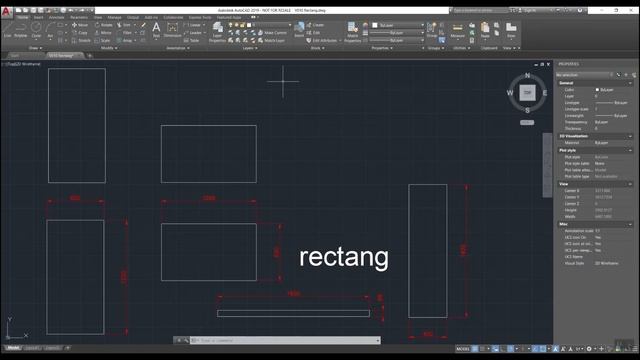This screenshot has width=640, height=360.
Task: Choose the Trim command
Action: coord(124,25)
